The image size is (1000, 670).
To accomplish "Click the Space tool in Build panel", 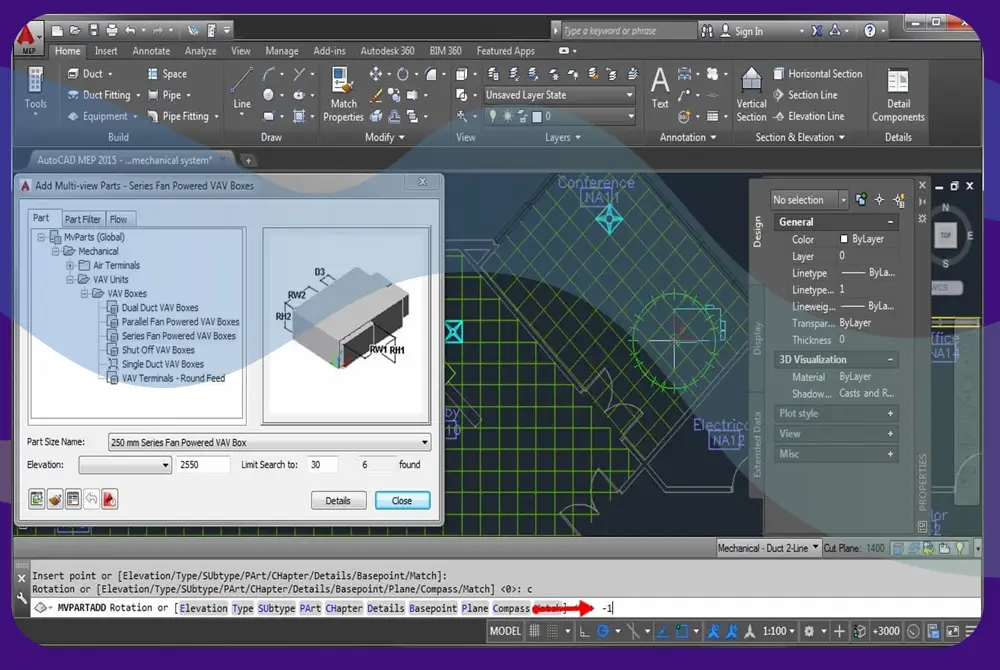I will coord(167,74).
